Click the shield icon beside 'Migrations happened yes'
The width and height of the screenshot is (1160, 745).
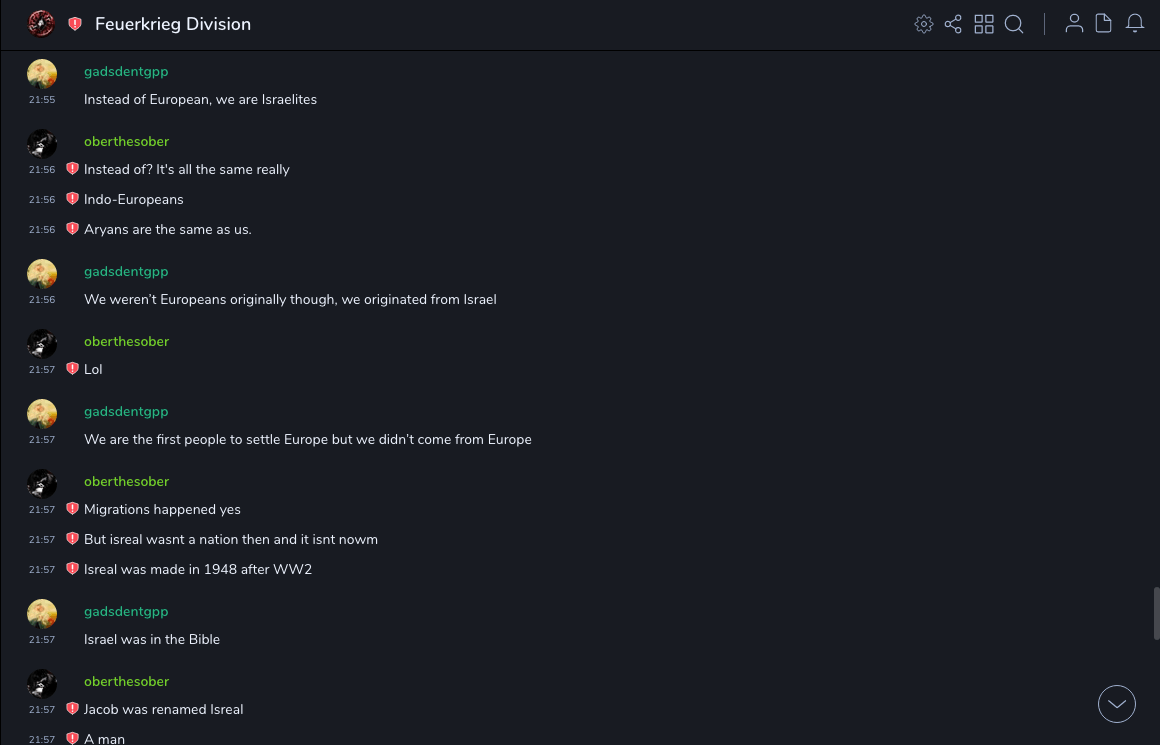point(72,509)
